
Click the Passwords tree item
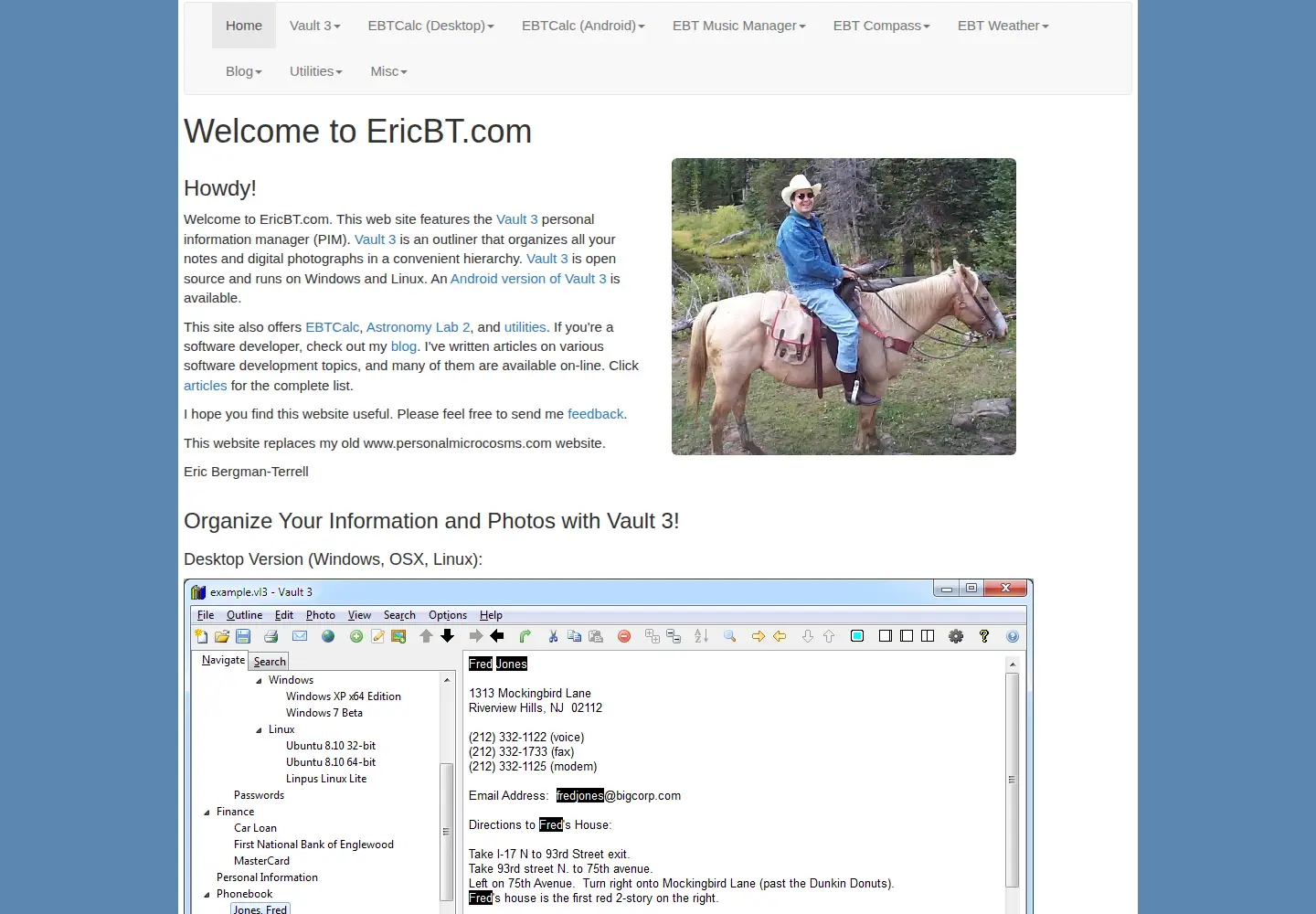(259, 795)
